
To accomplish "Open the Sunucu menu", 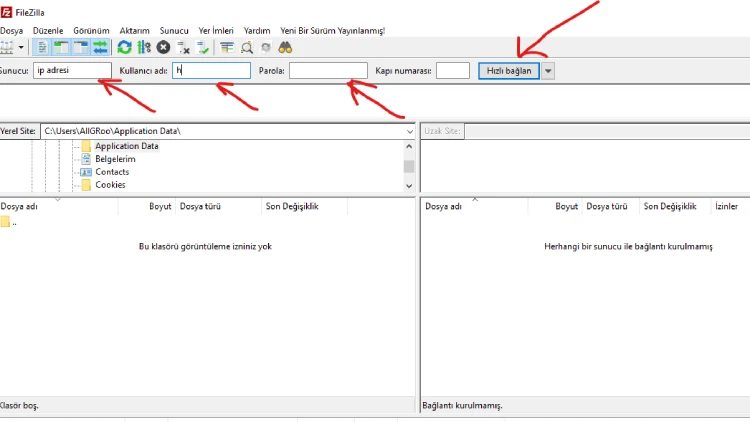I will click(174, 31).
